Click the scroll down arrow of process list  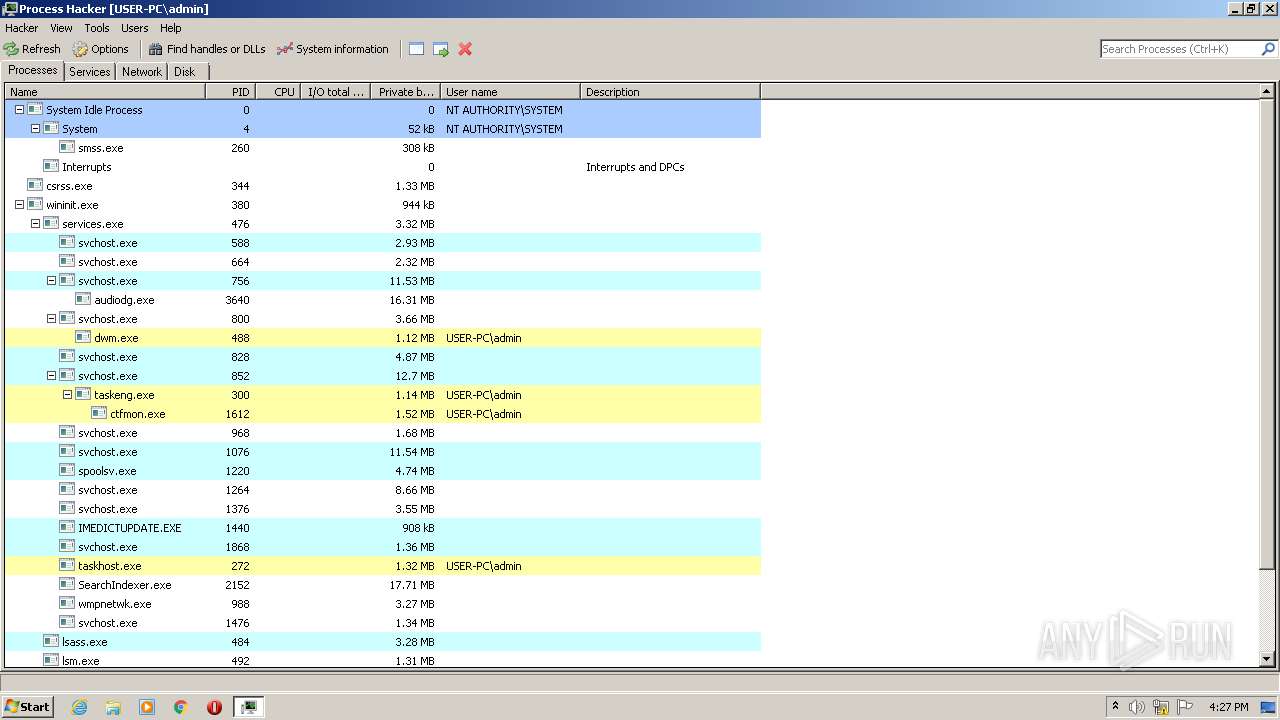pos(1268,659)
